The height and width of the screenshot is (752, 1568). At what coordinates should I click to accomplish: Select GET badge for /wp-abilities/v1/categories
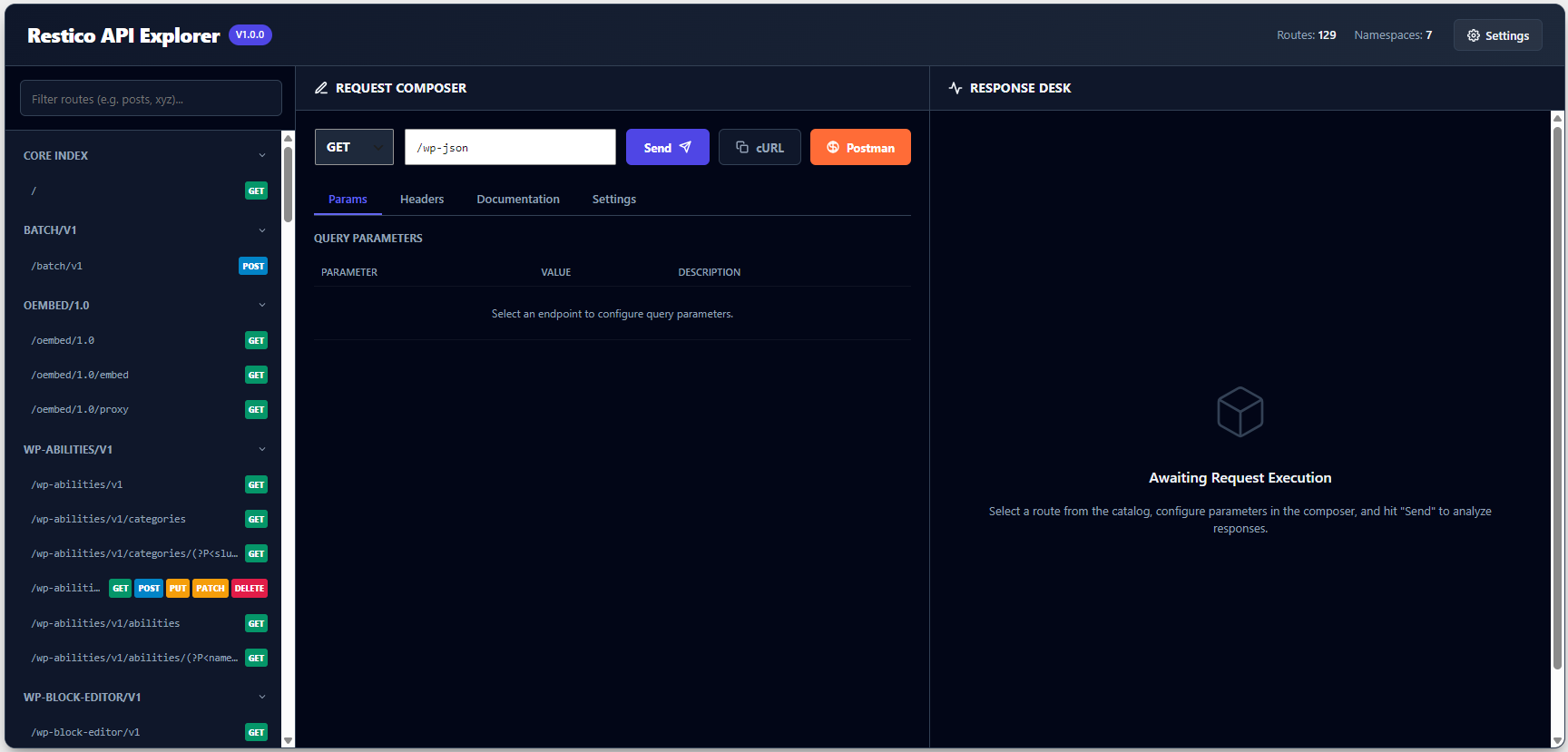[x=257, y=519]
